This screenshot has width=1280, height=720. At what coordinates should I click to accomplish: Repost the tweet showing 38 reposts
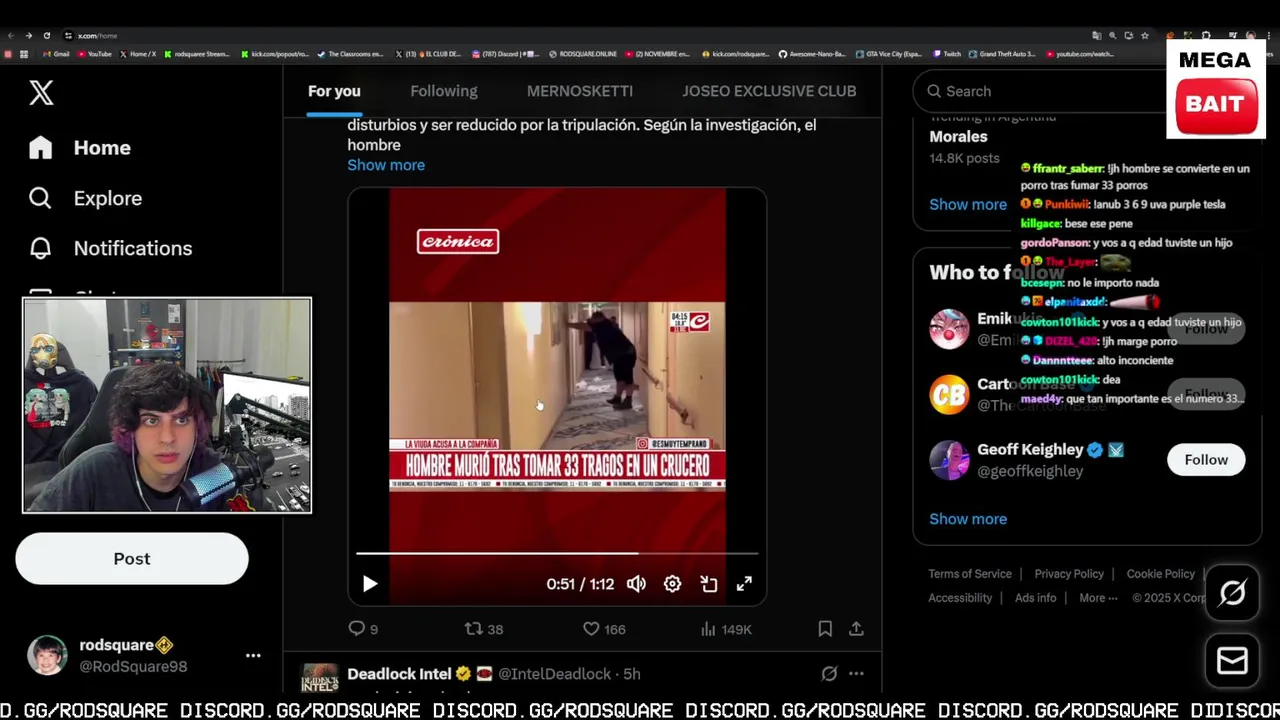484,629
